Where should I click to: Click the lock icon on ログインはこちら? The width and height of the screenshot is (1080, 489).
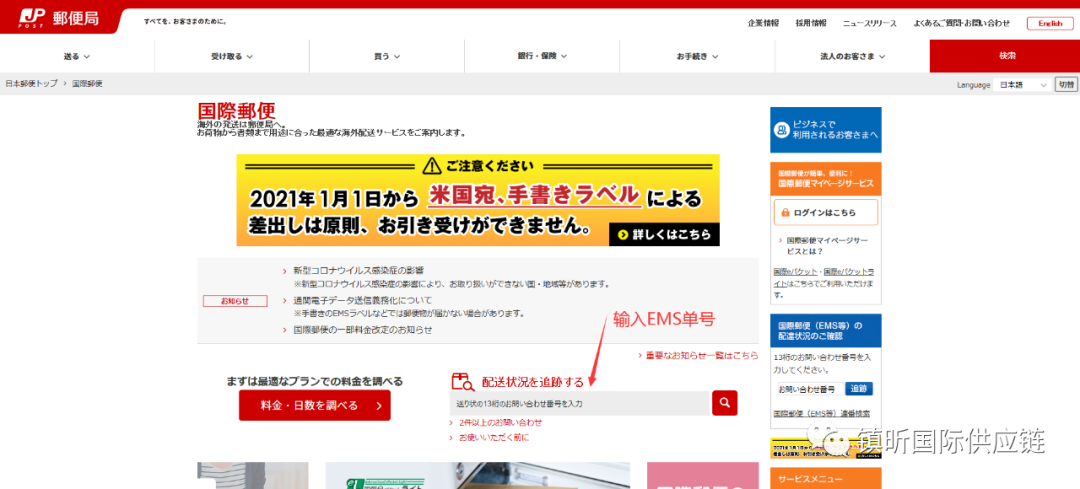(x=785, y=213)
